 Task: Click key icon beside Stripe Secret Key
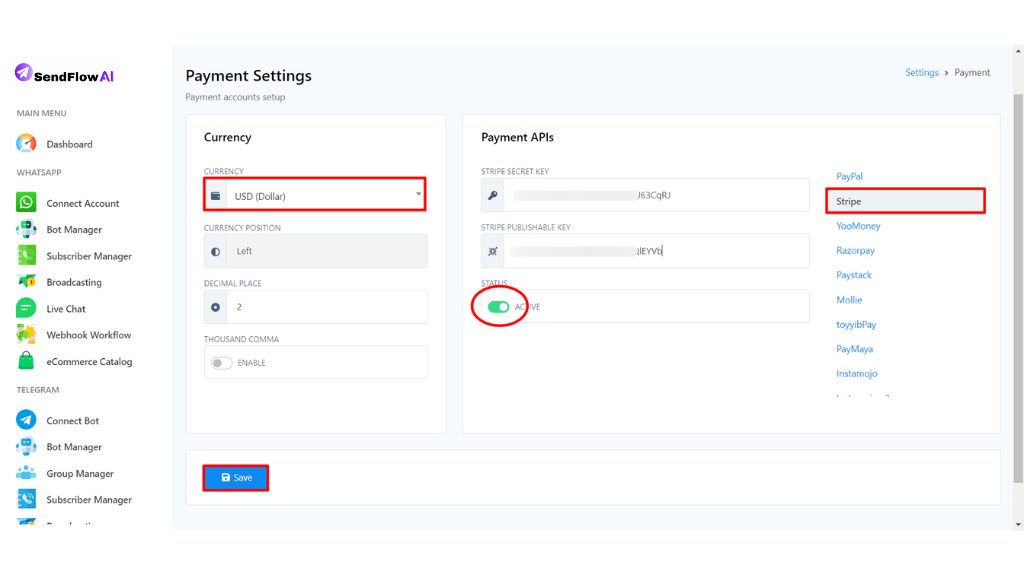[492, 195]
